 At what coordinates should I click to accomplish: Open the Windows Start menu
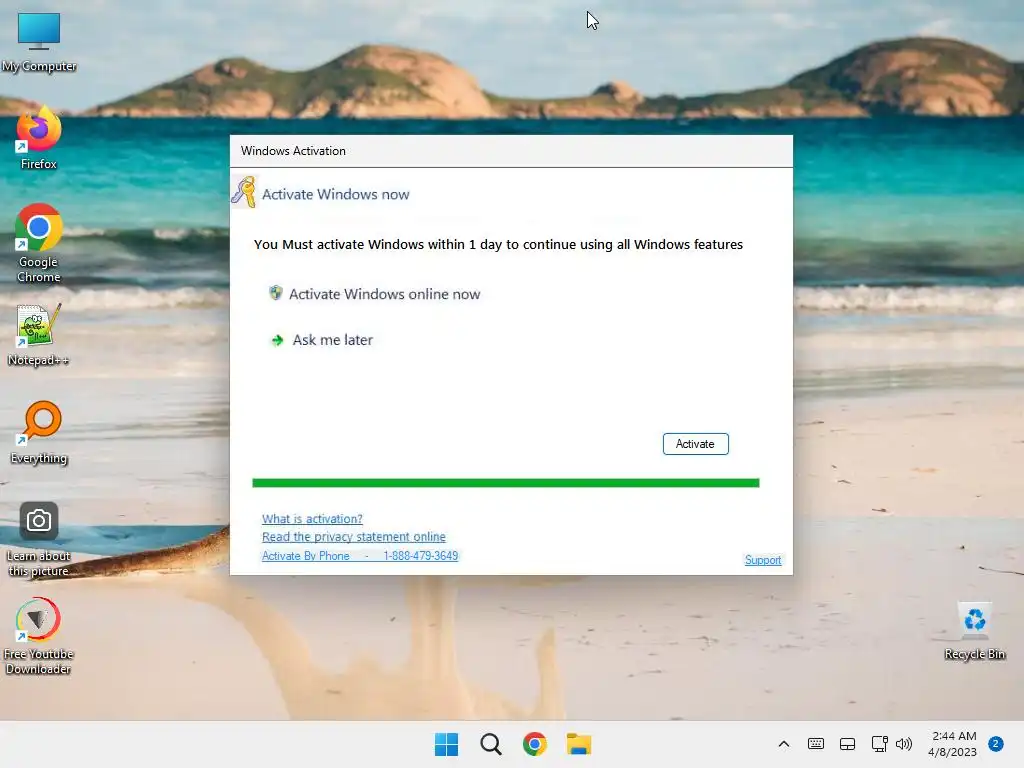coord(447,744)
